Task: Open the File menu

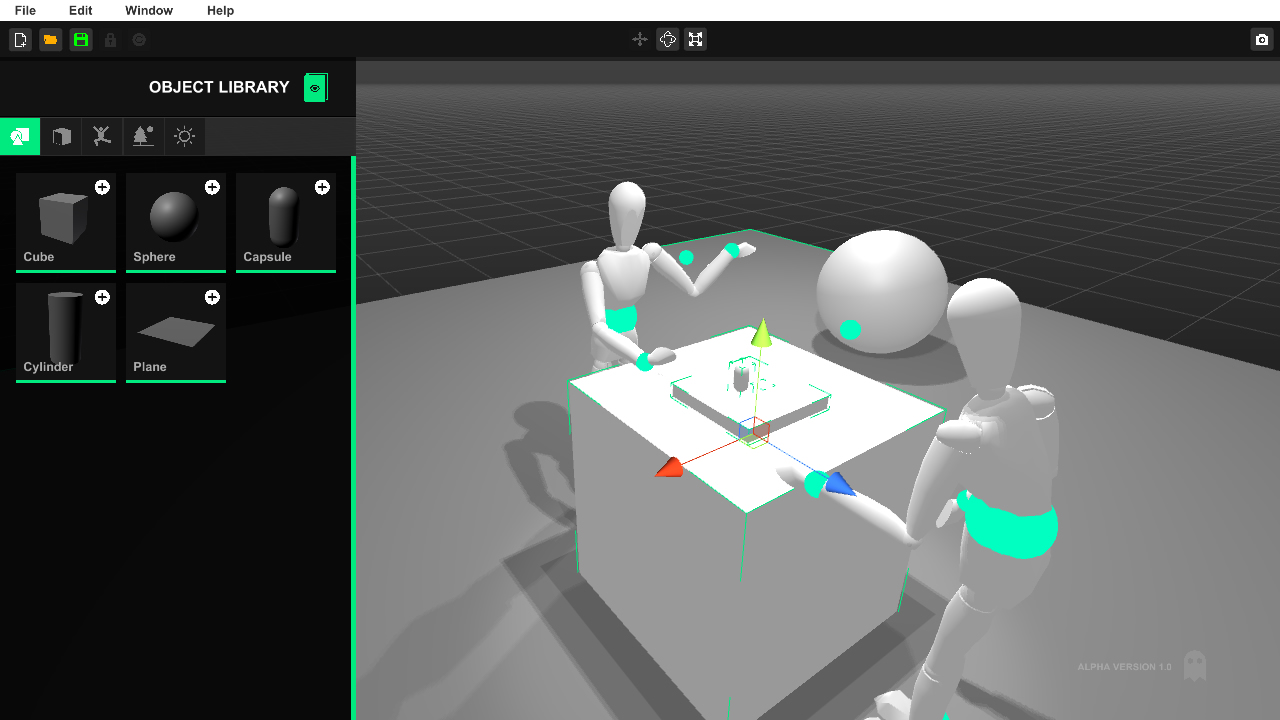Action: tap(25, 11)
